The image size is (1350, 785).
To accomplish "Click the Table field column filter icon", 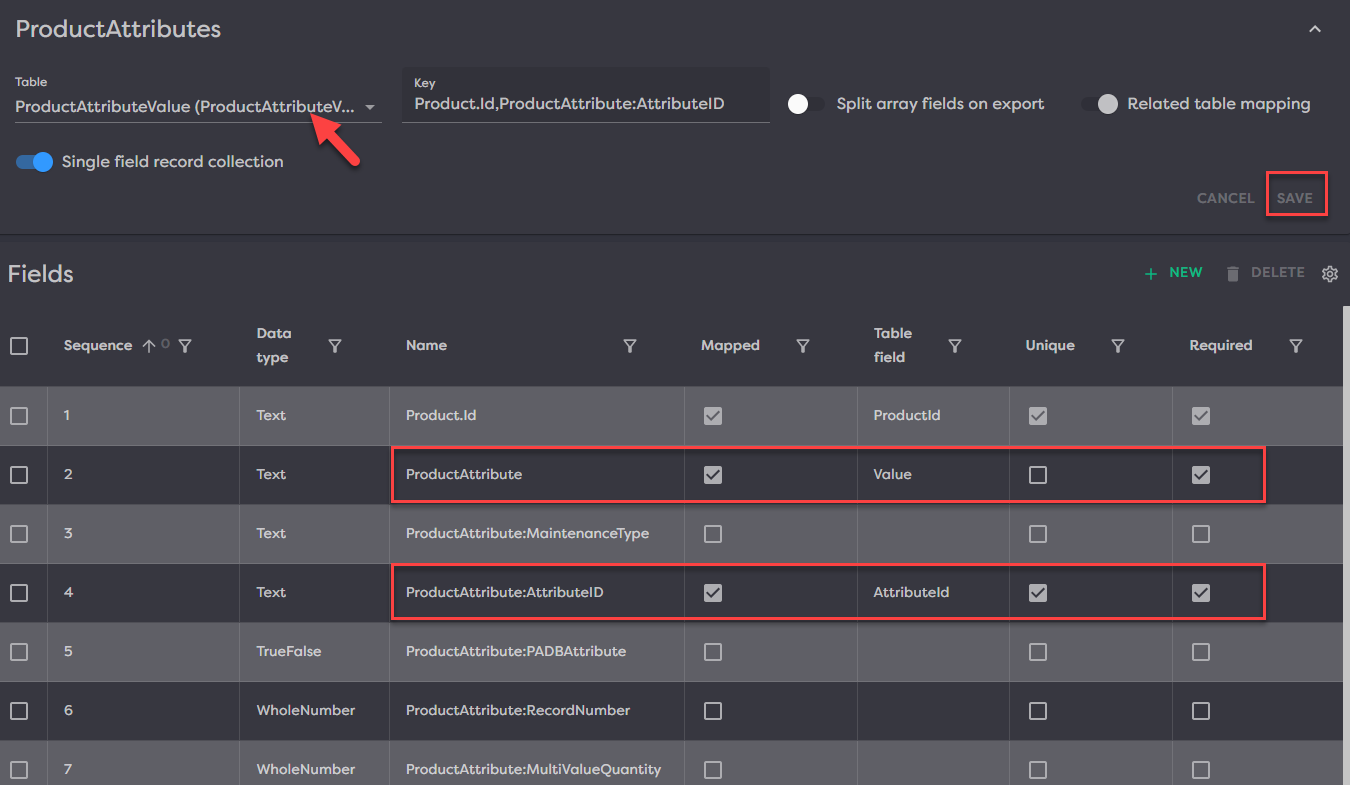I will pyautogui.click(x=955, y=346).
